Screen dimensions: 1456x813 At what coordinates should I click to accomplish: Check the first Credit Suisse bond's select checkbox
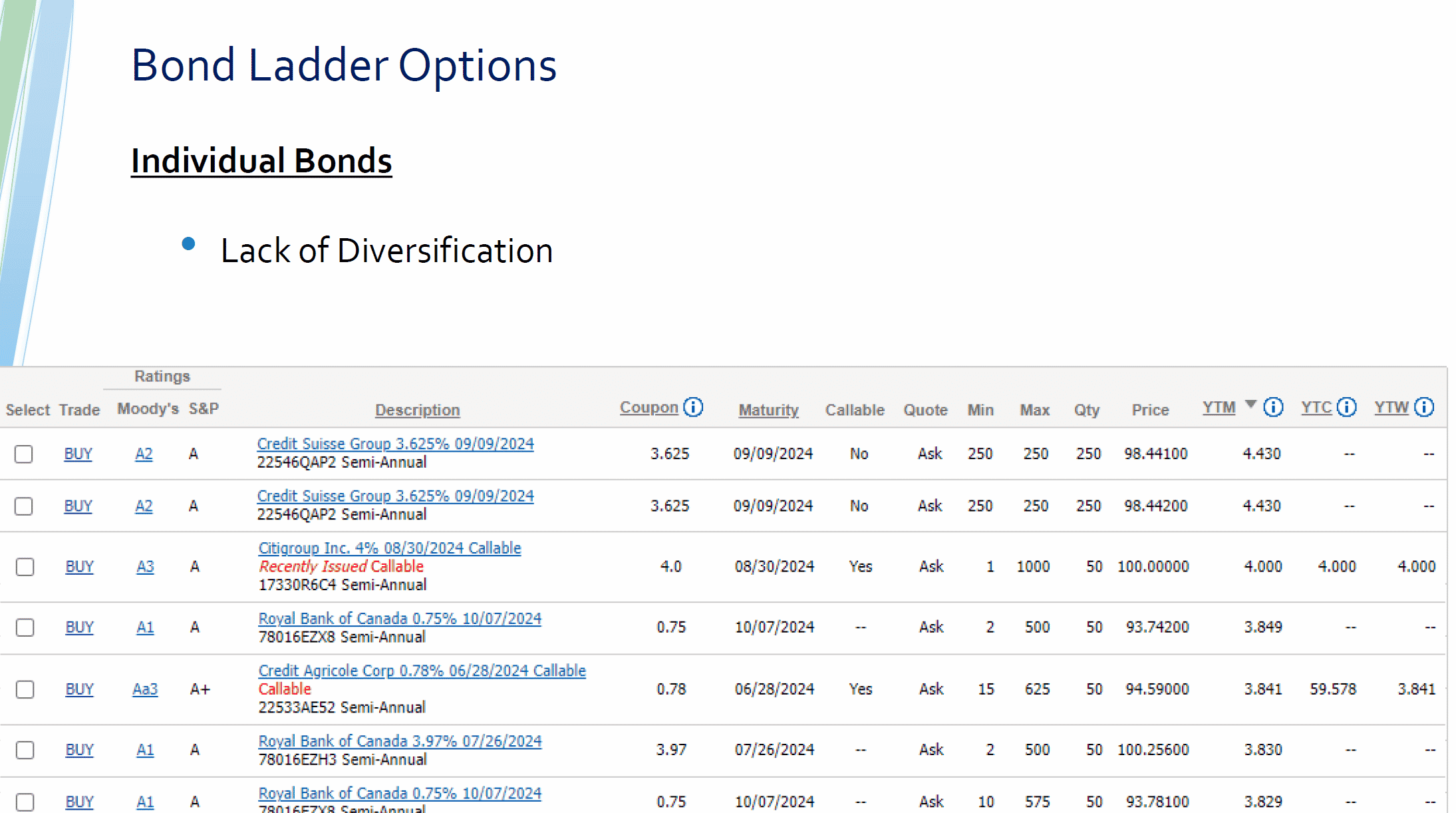25,454
